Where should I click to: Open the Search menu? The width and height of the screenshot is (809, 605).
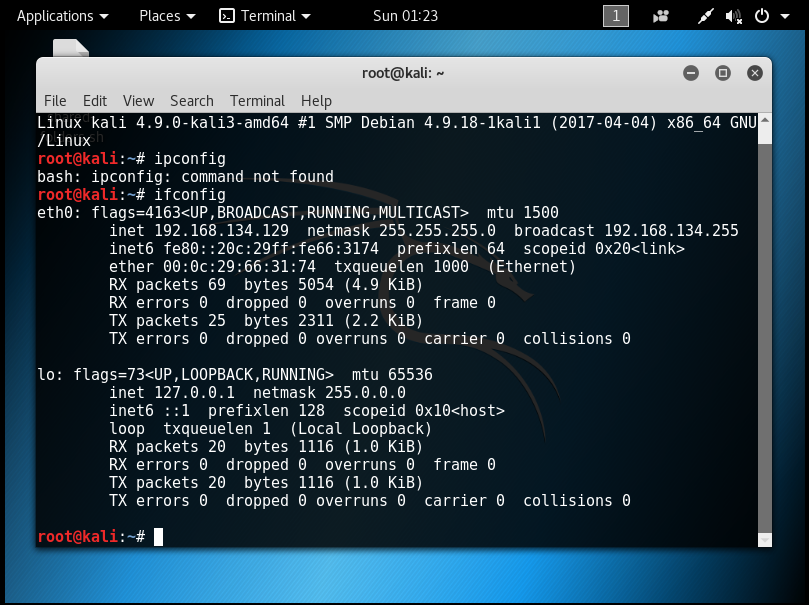(x=191, y=101)
